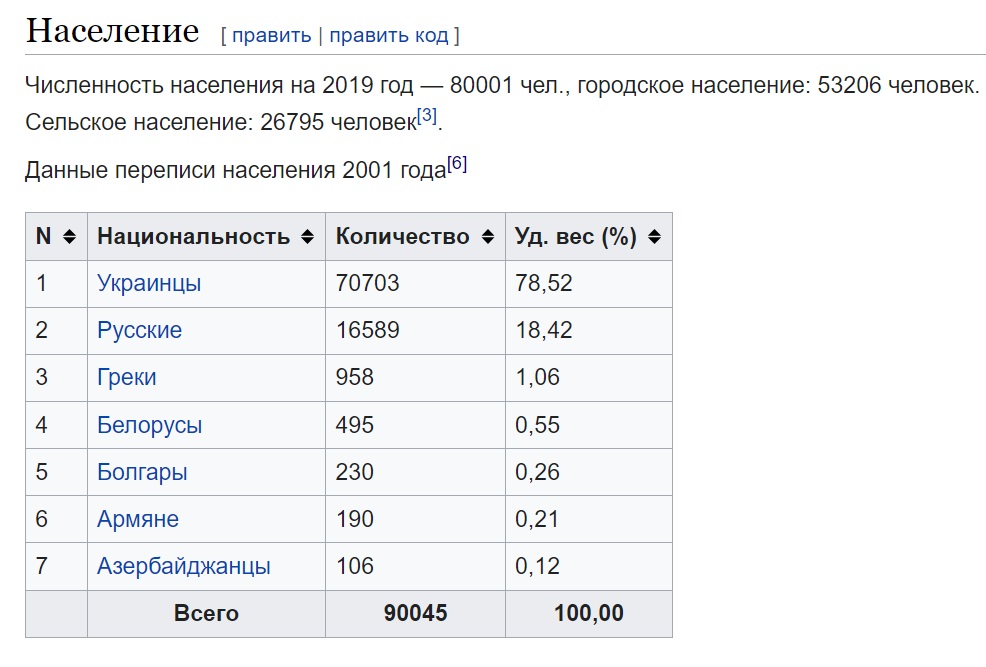
Task: Open the Армяне link
Action: (138, 519)
